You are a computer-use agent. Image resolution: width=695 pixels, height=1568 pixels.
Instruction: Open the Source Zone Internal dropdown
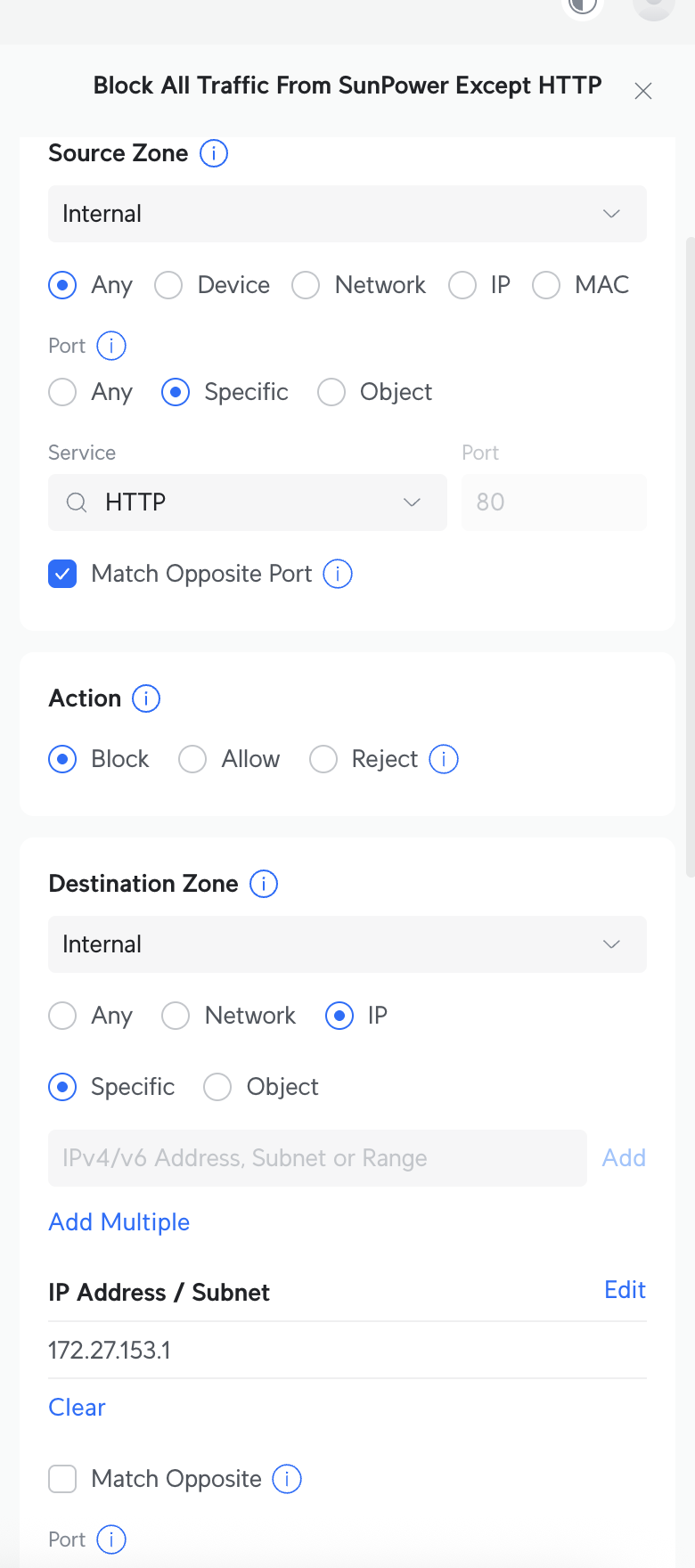347,214
